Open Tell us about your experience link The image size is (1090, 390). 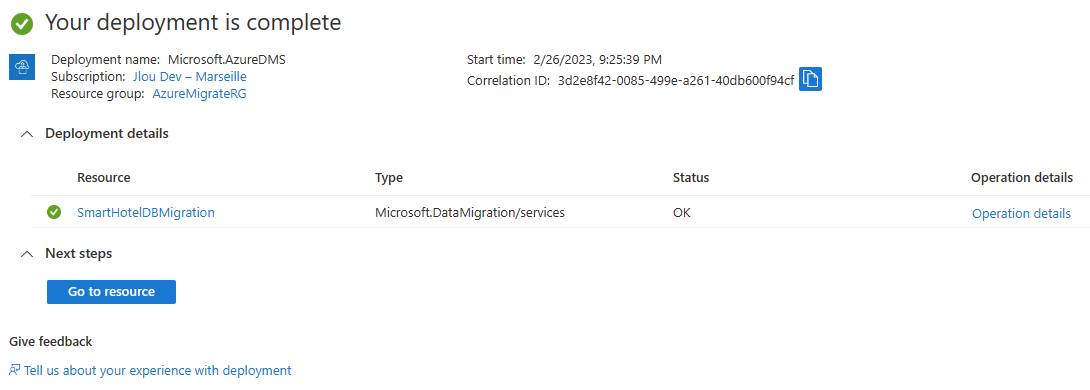158,371
